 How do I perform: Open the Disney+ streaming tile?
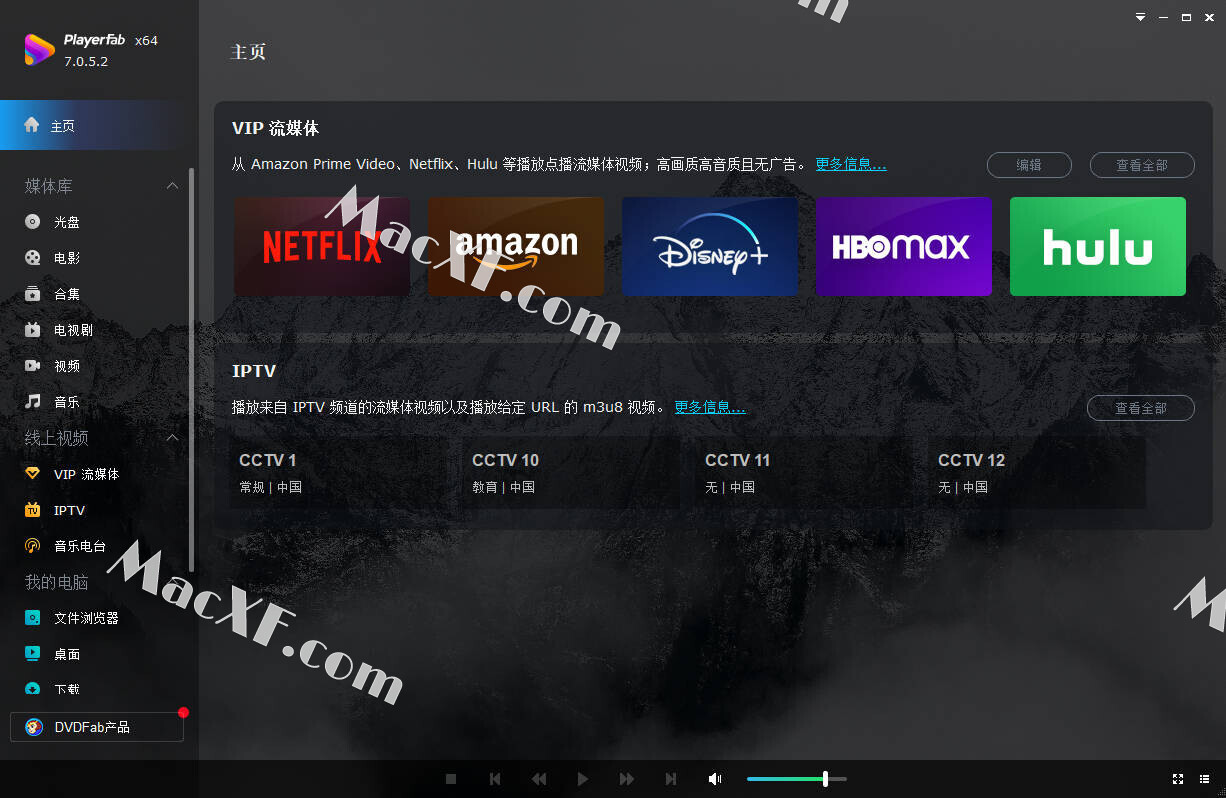(x=710, y=246)
